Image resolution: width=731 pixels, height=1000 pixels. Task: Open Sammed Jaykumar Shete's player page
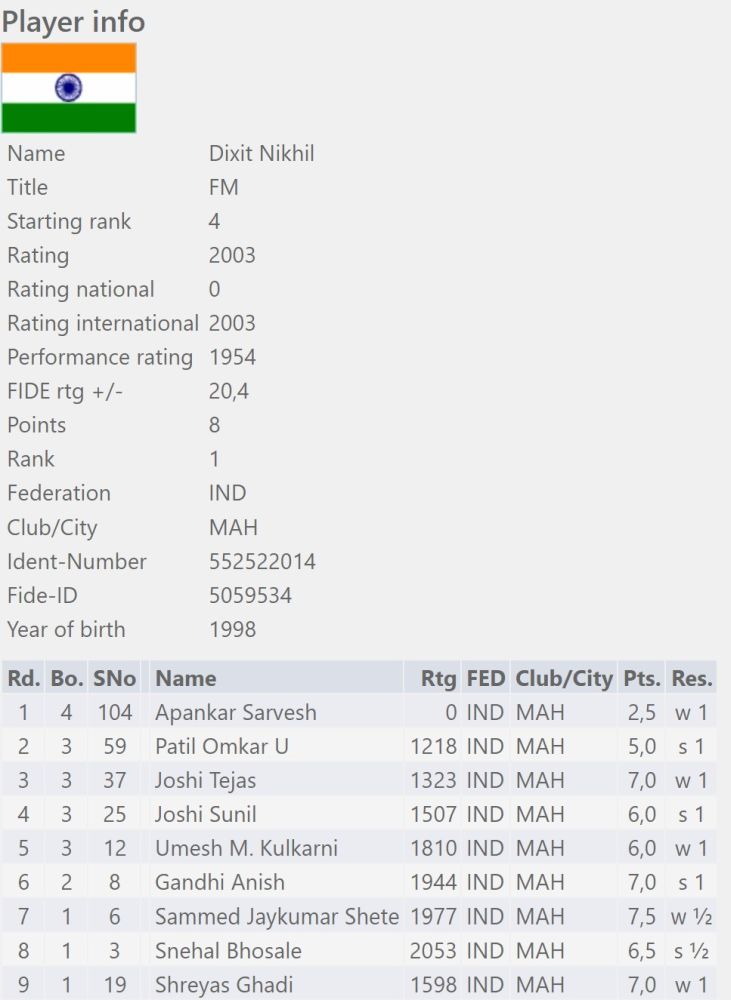[x=276, y=916]
